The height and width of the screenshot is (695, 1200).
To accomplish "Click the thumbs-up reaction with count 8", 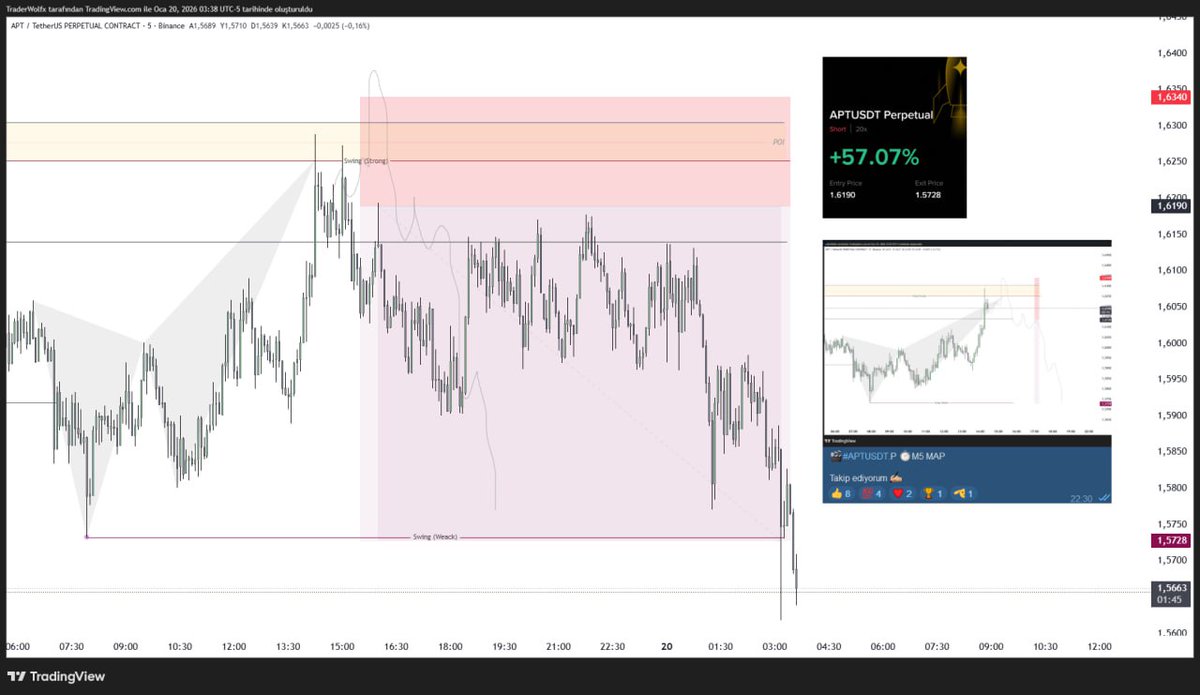I will [841, 493].
